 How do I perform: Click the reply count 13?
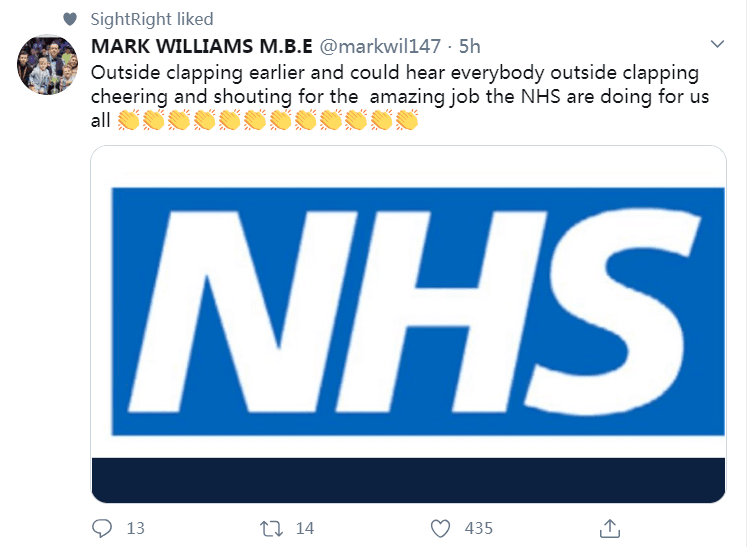point(136,528)
